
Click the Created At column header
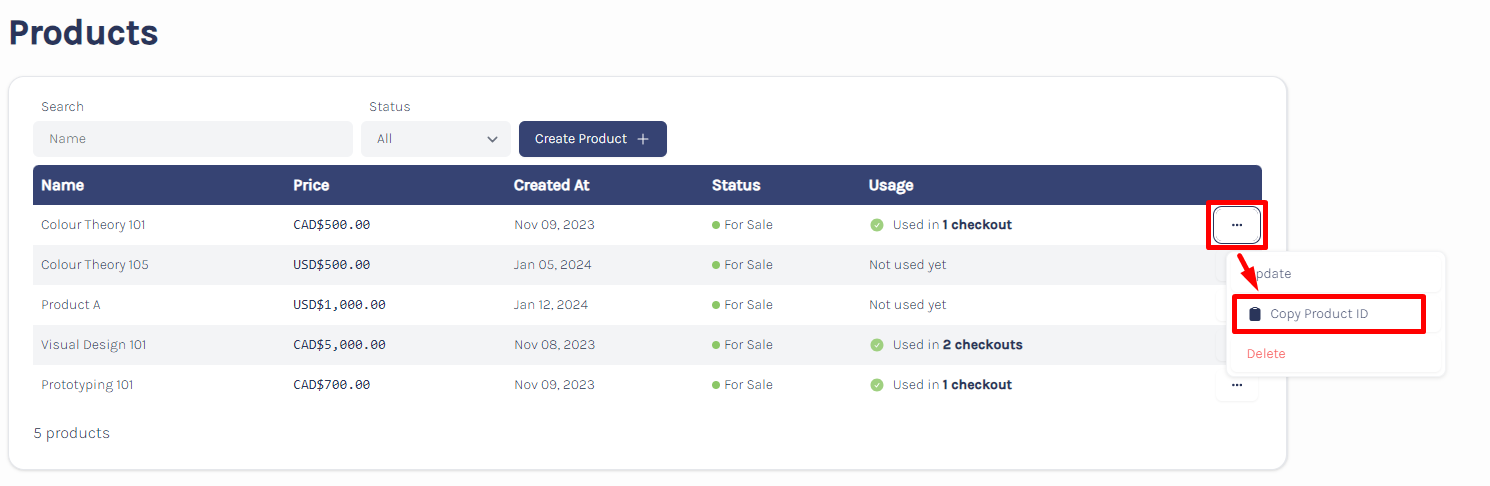pyautogui.click(x=551, y=185)
